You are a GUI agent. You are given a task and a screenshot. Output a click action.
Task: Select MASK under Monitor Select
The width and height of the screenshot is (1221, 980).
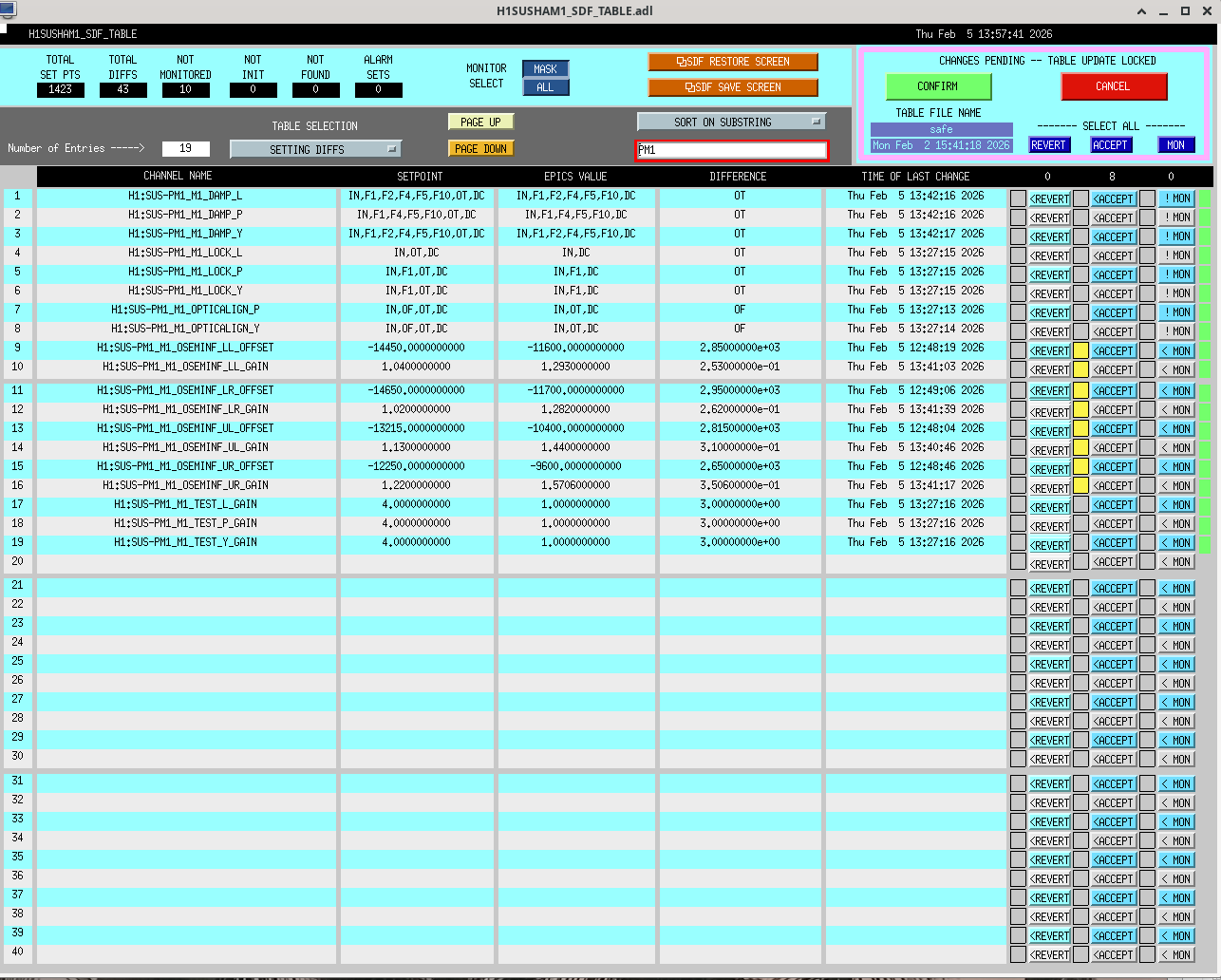tap(545, 69)
